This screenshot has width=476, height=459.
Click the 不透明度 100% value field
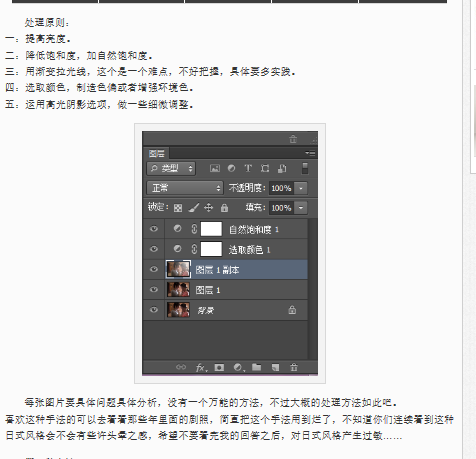(281, 188)
